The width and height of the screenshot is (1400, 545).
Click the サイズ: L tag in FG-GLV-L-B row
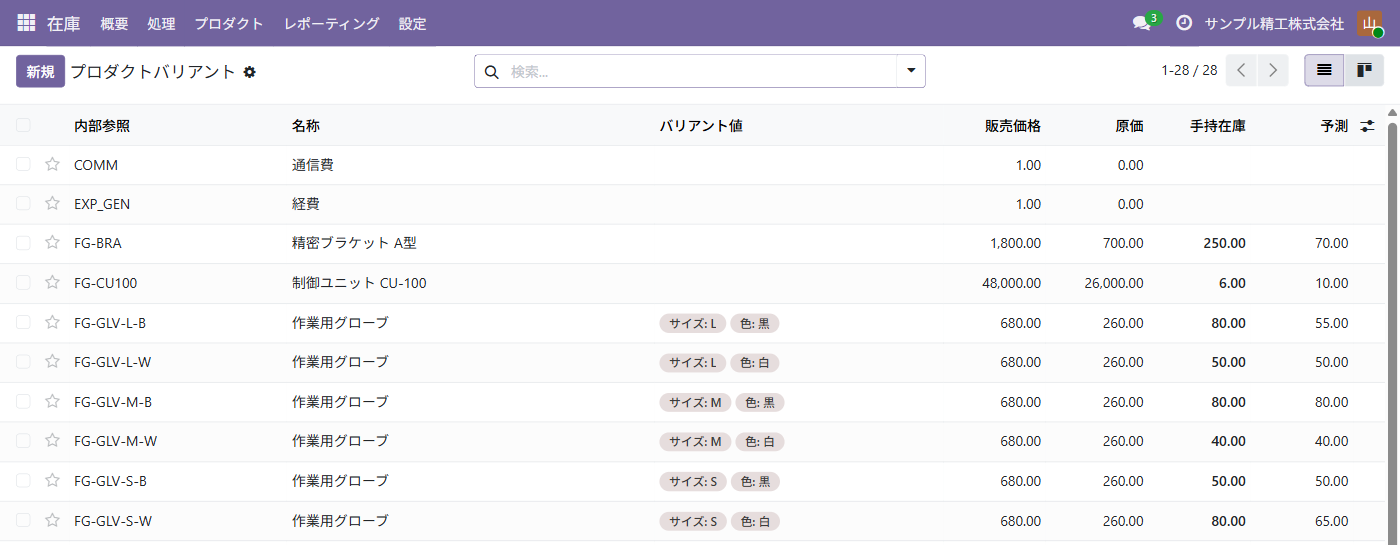[693, 323]
